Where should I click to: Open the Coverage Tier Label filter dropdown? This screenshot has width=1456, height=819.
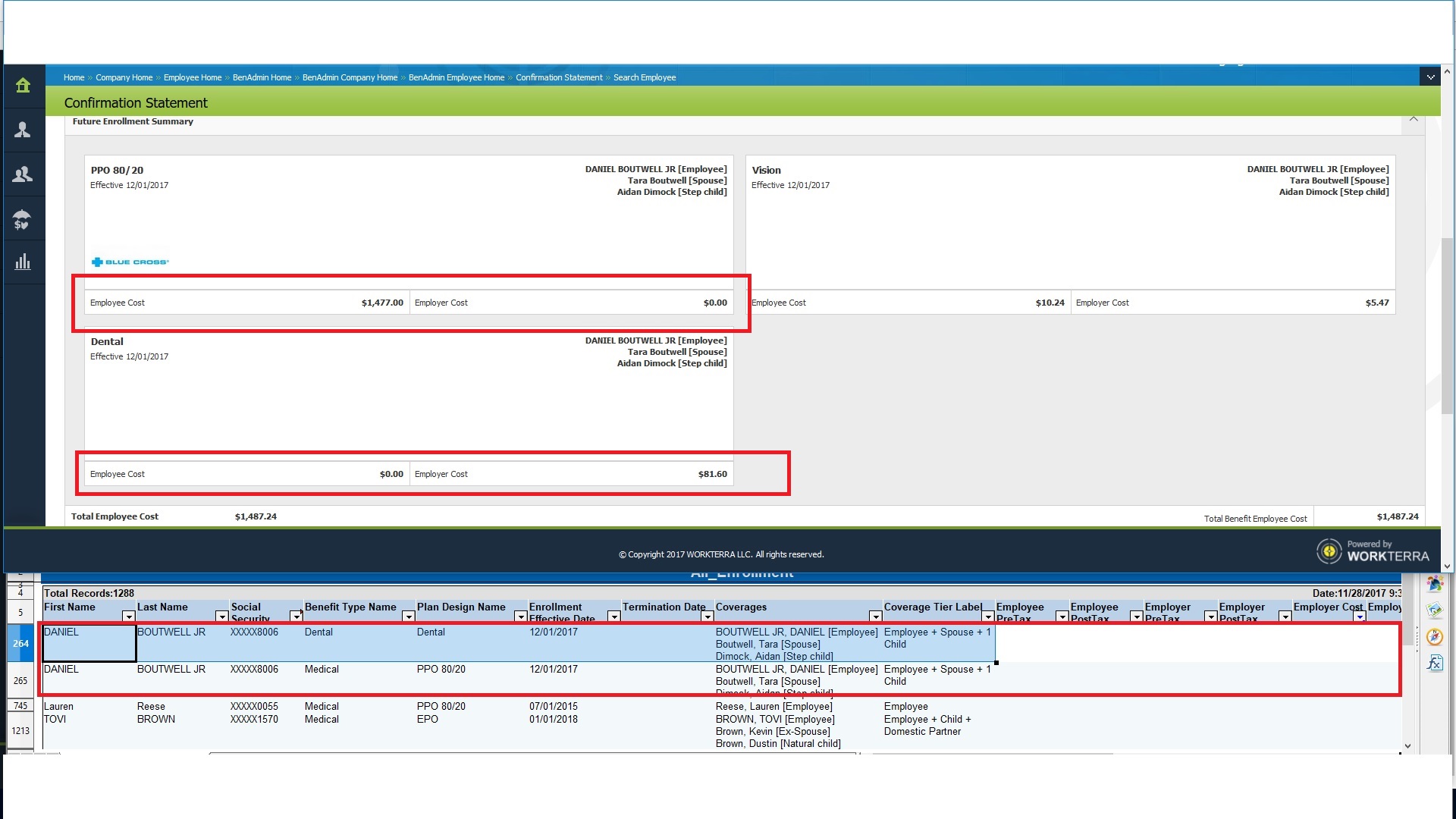tap(987, 617)
